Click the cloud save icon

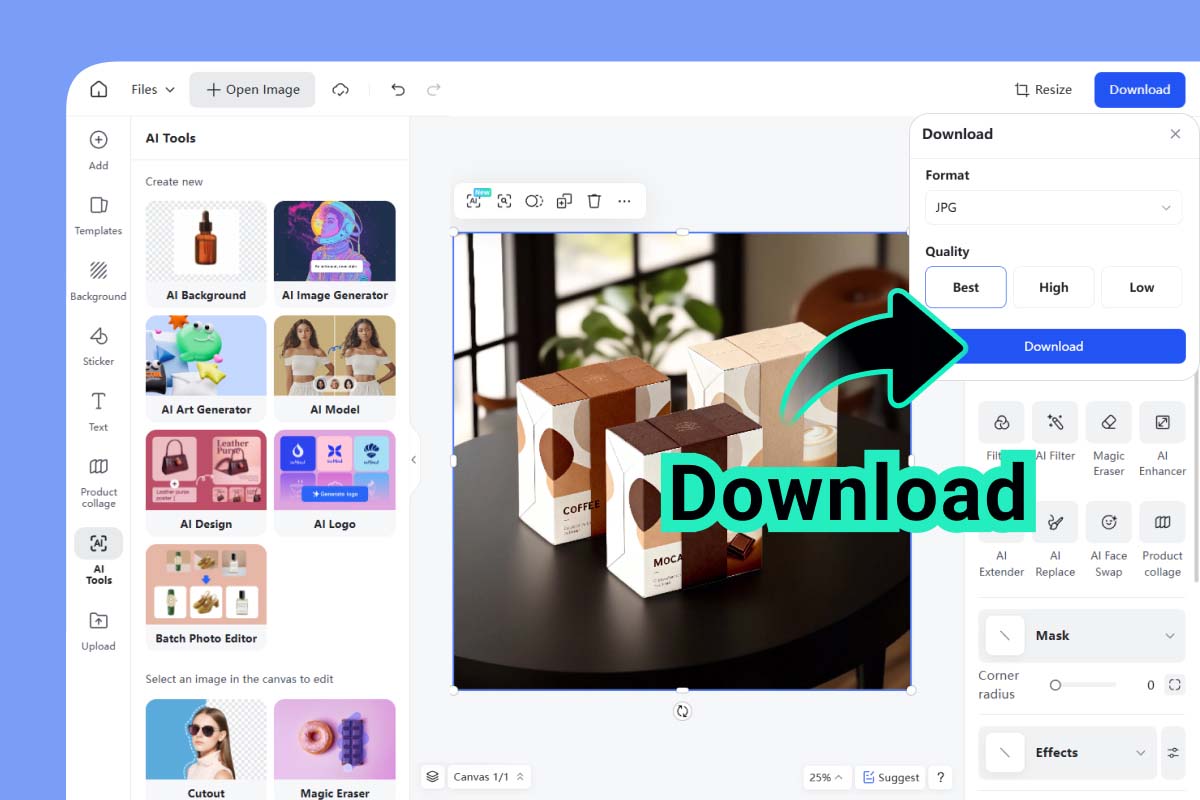(x=341, y=89)
